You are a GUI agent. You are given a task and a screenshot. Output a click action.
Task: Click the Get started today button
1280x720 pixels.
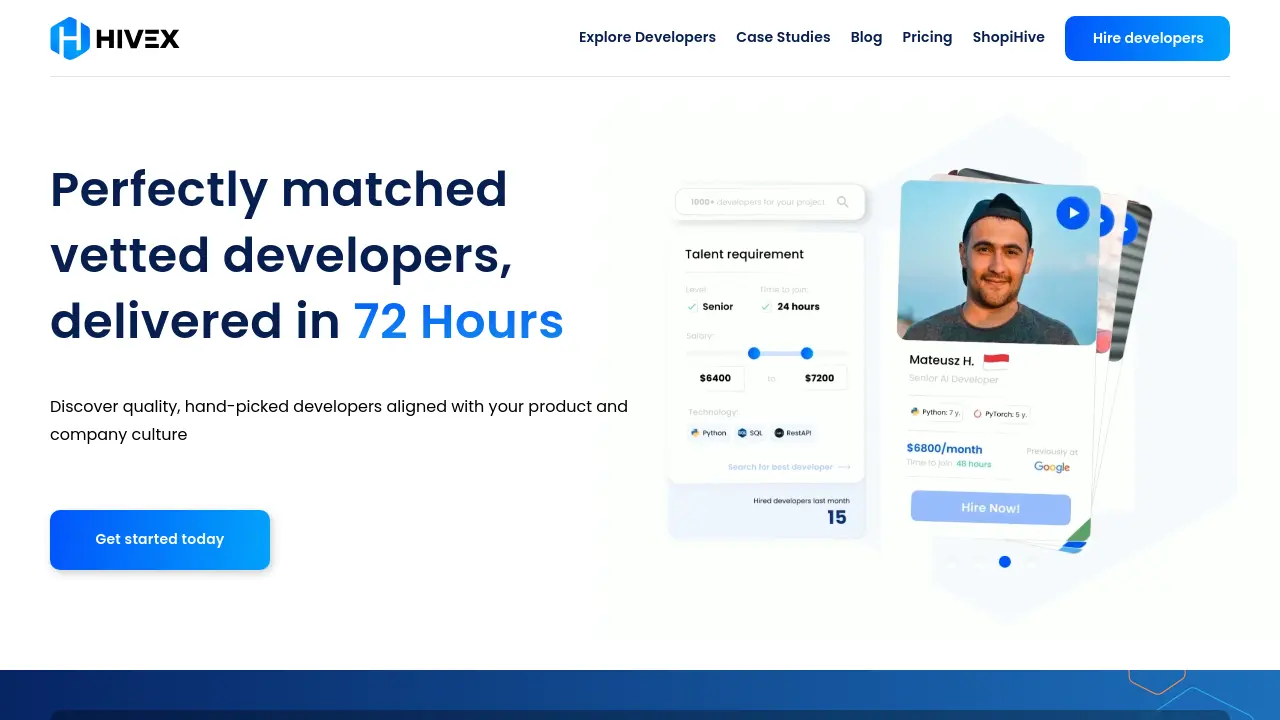(160, 539)
